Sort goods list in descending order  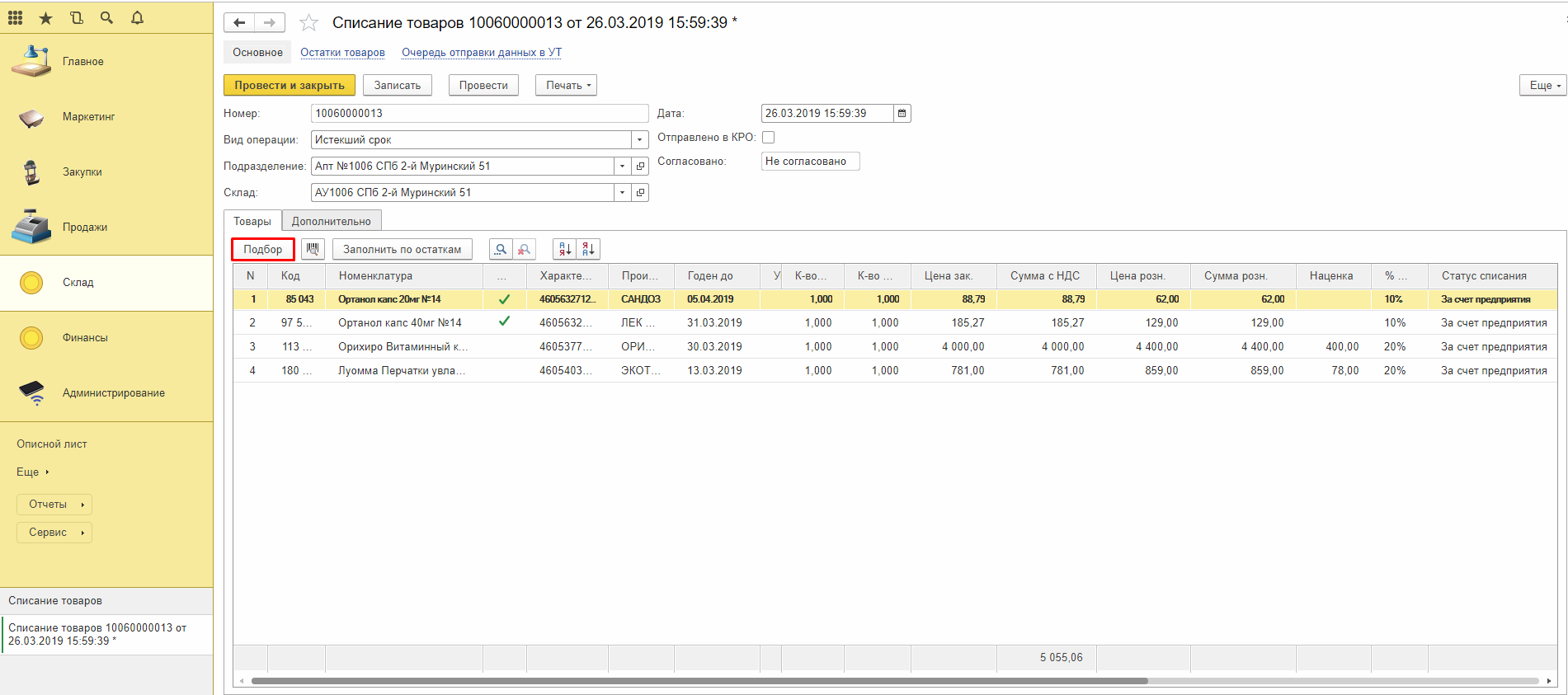[588, 249]
